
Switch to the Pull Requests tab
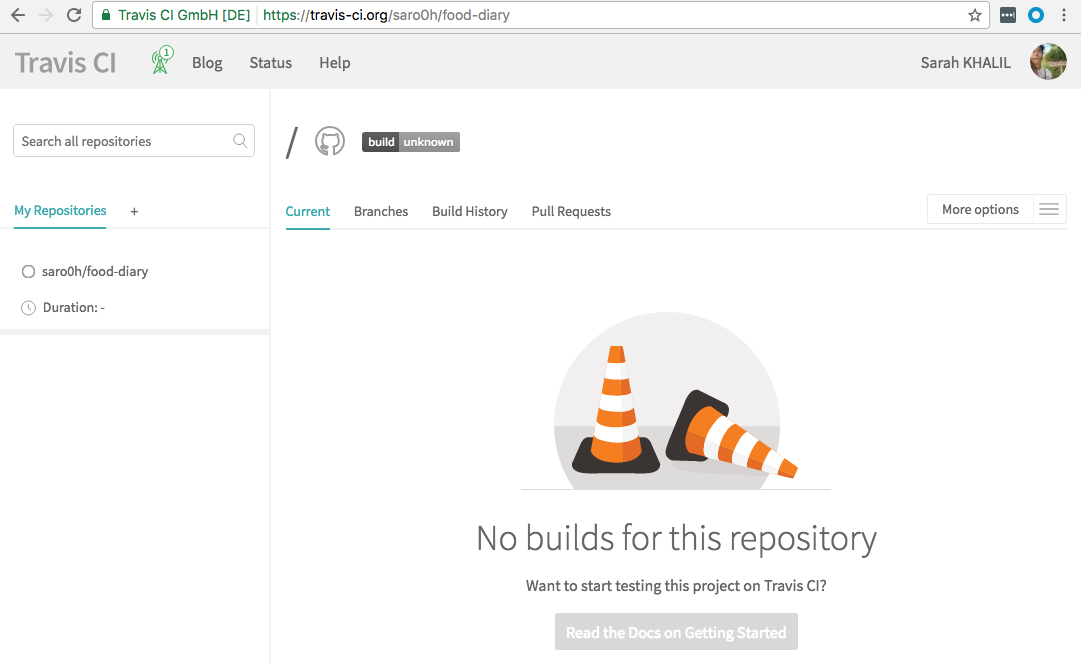(x=571, y=212)
